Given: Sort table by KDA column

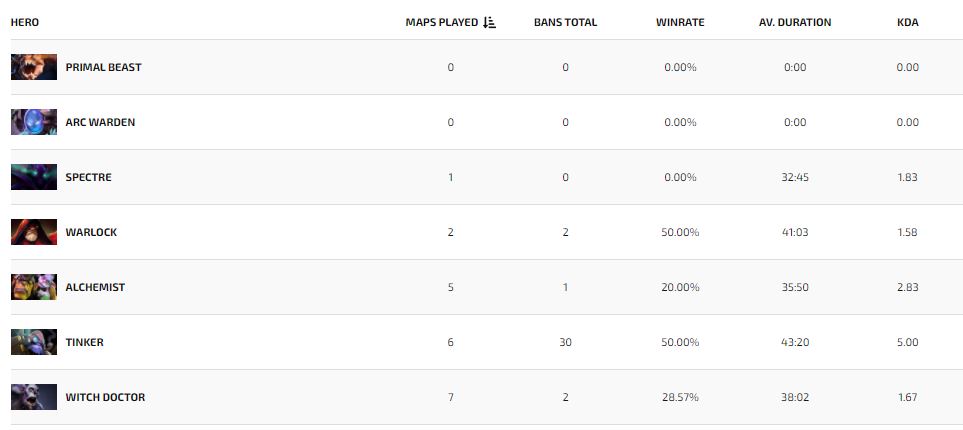Looking at the screenshot, I should [x=907, y=22].
